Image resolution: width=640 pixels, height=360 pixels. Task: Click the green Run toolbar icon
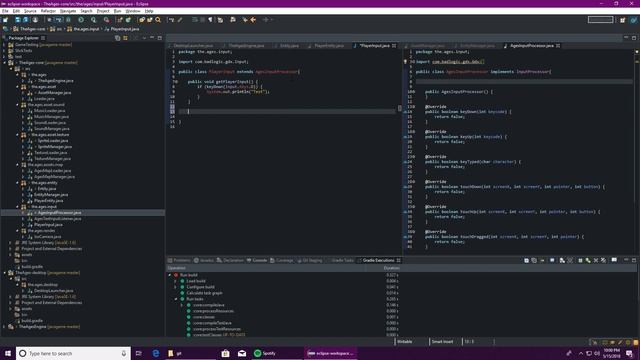click(x=81, y=20)
